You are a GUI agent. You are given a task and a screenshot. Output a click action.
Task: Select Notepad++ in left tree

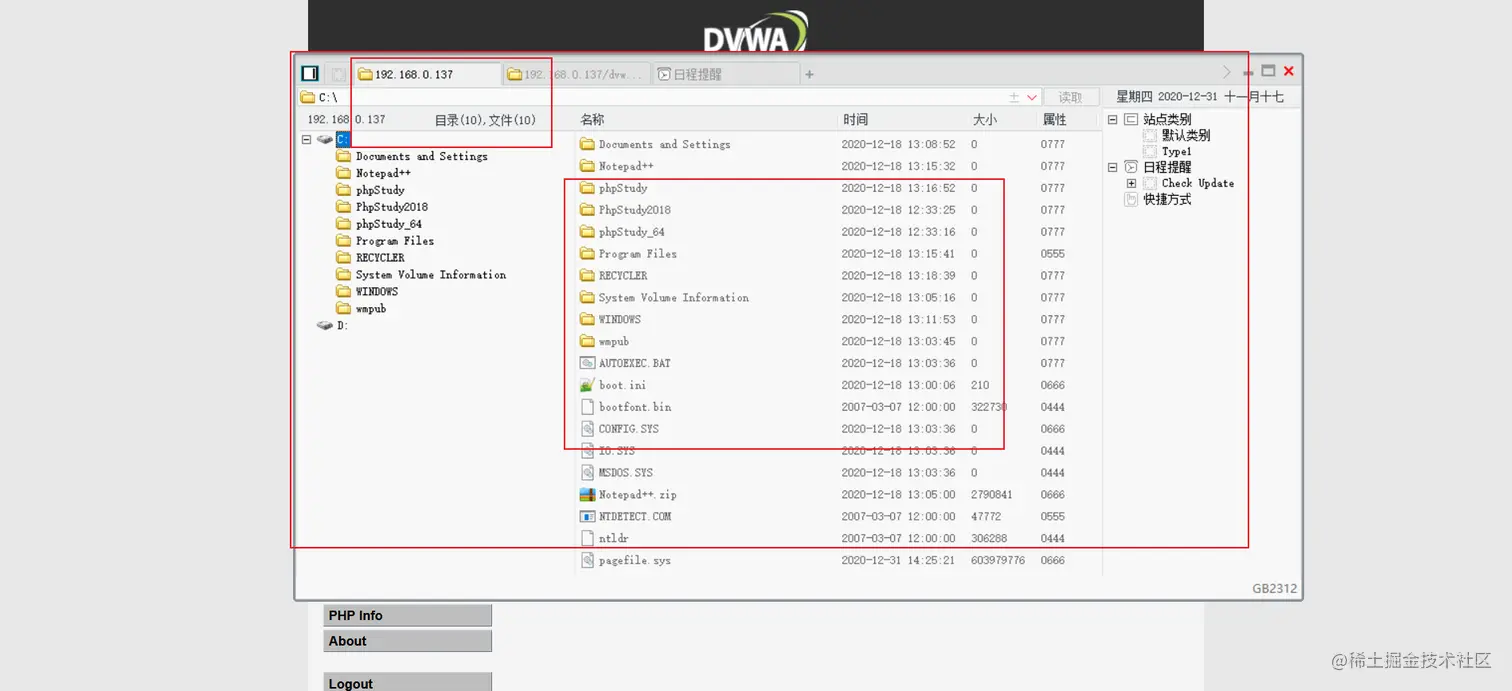click(383, 173)
